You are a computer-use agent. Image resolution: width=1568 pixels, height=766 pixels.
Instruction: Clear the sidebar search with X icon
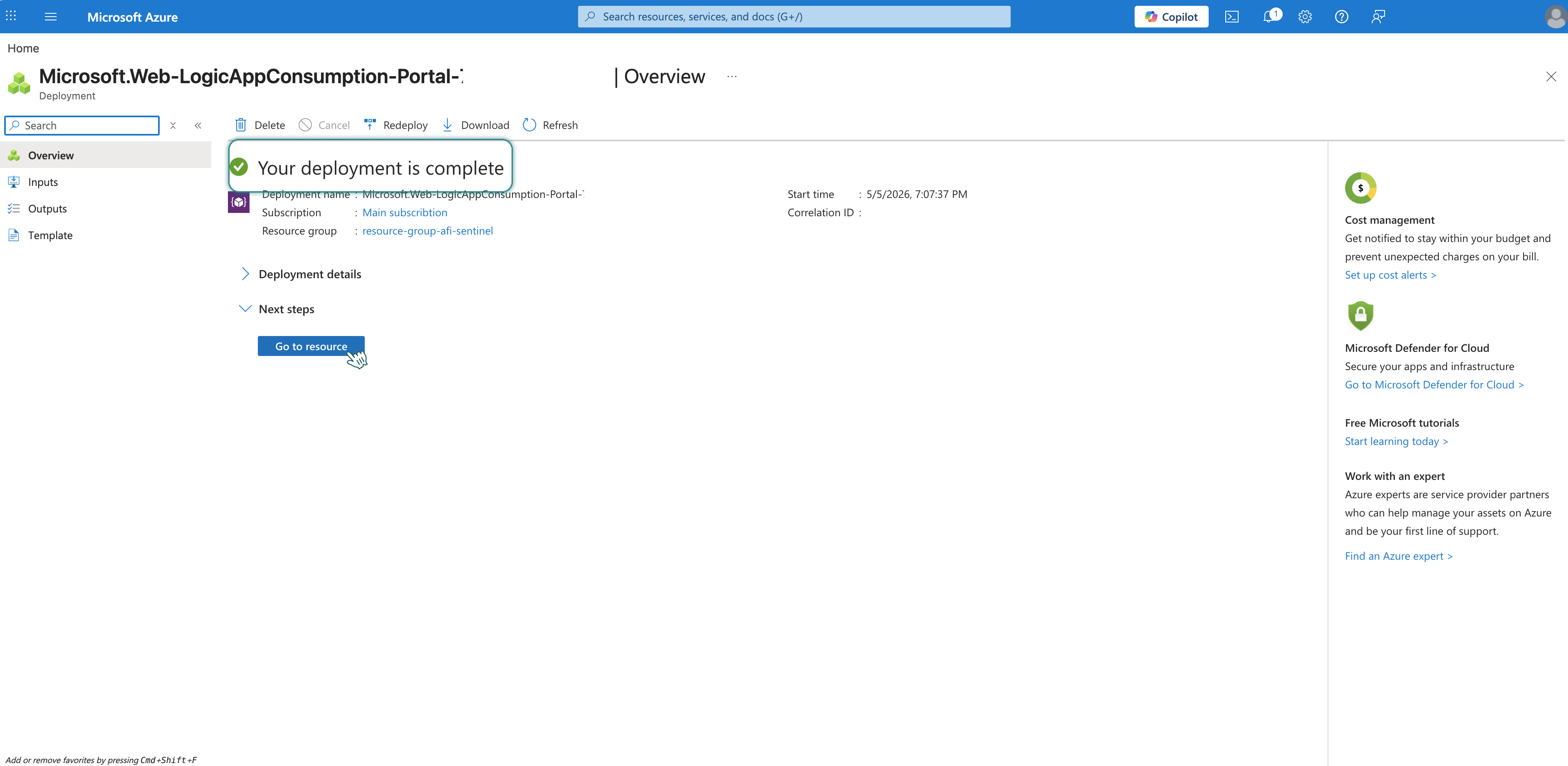(x=173, y=125)
